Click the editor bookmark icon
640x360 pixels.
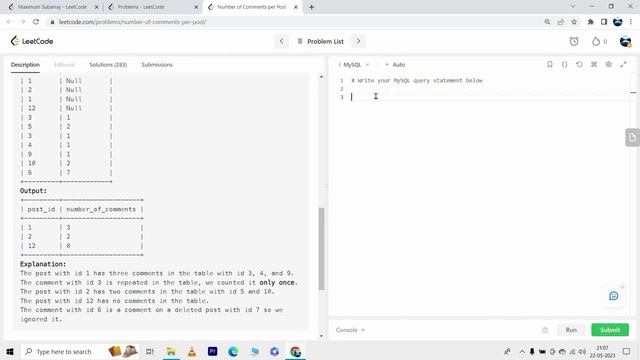[550, 64]
